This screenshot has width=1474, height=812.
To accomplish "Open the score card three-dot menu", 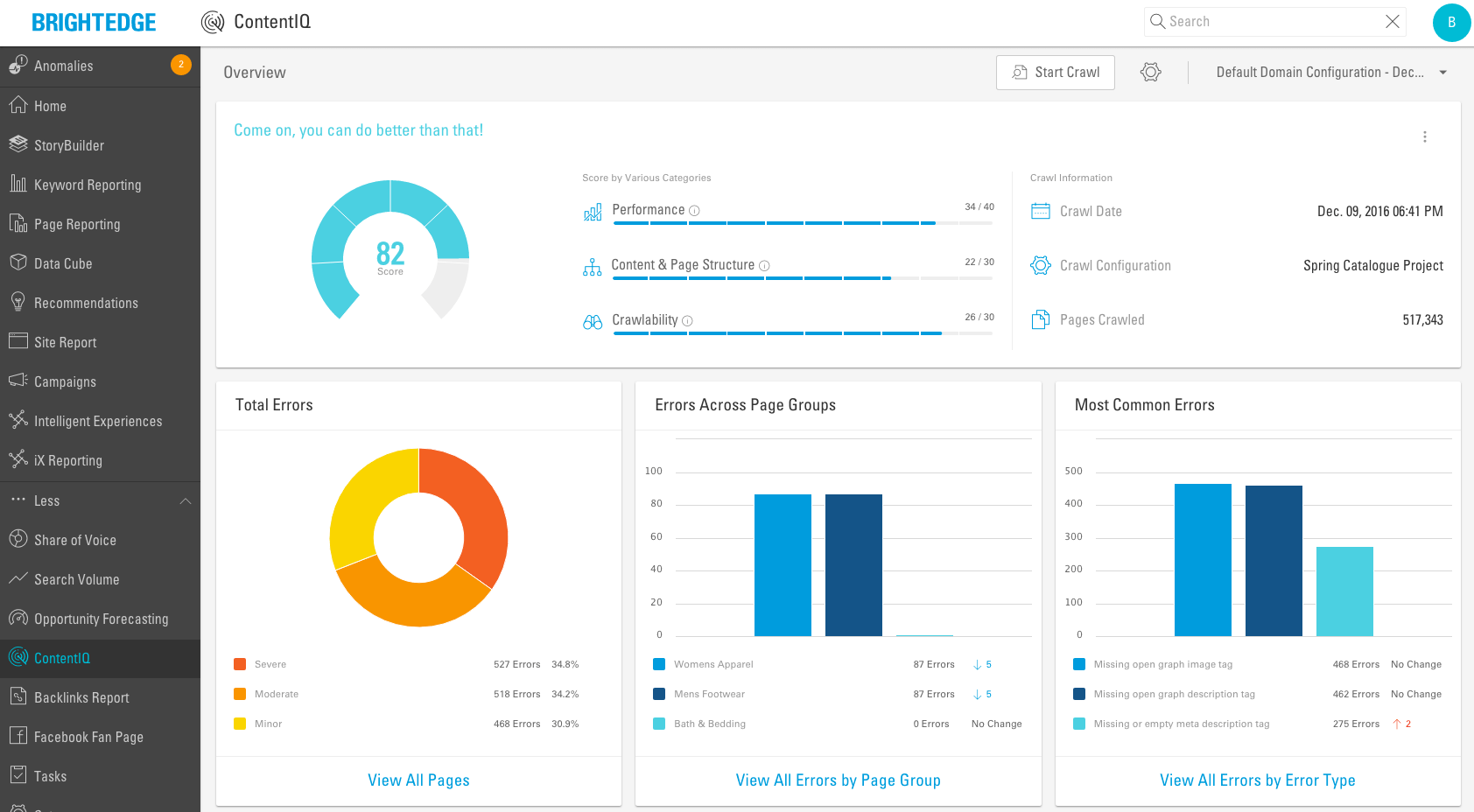I will [1425, 136].
